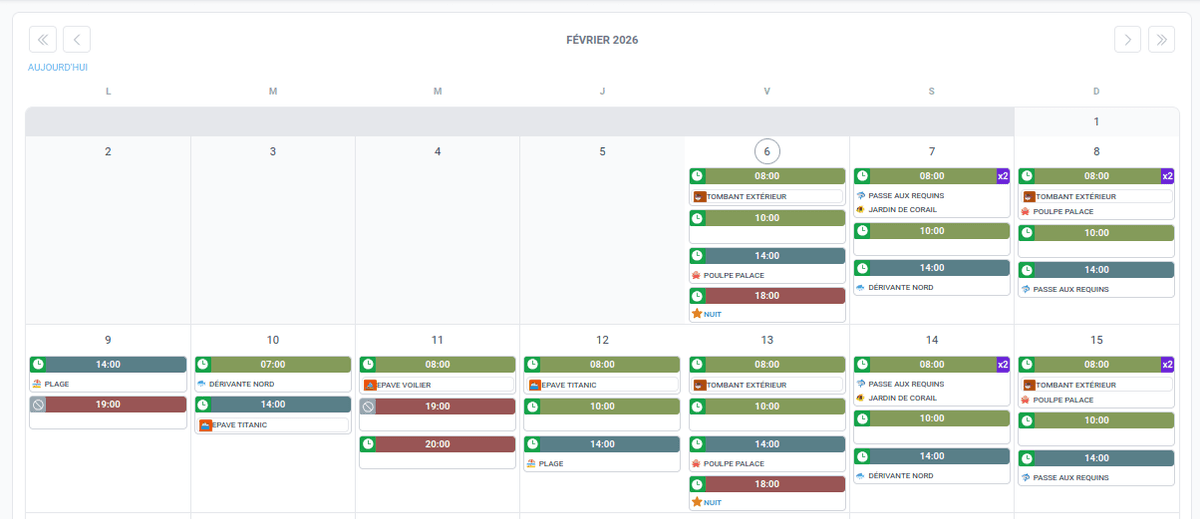
Task: Select day number 10 in the calendar
Action: point(273,340)
